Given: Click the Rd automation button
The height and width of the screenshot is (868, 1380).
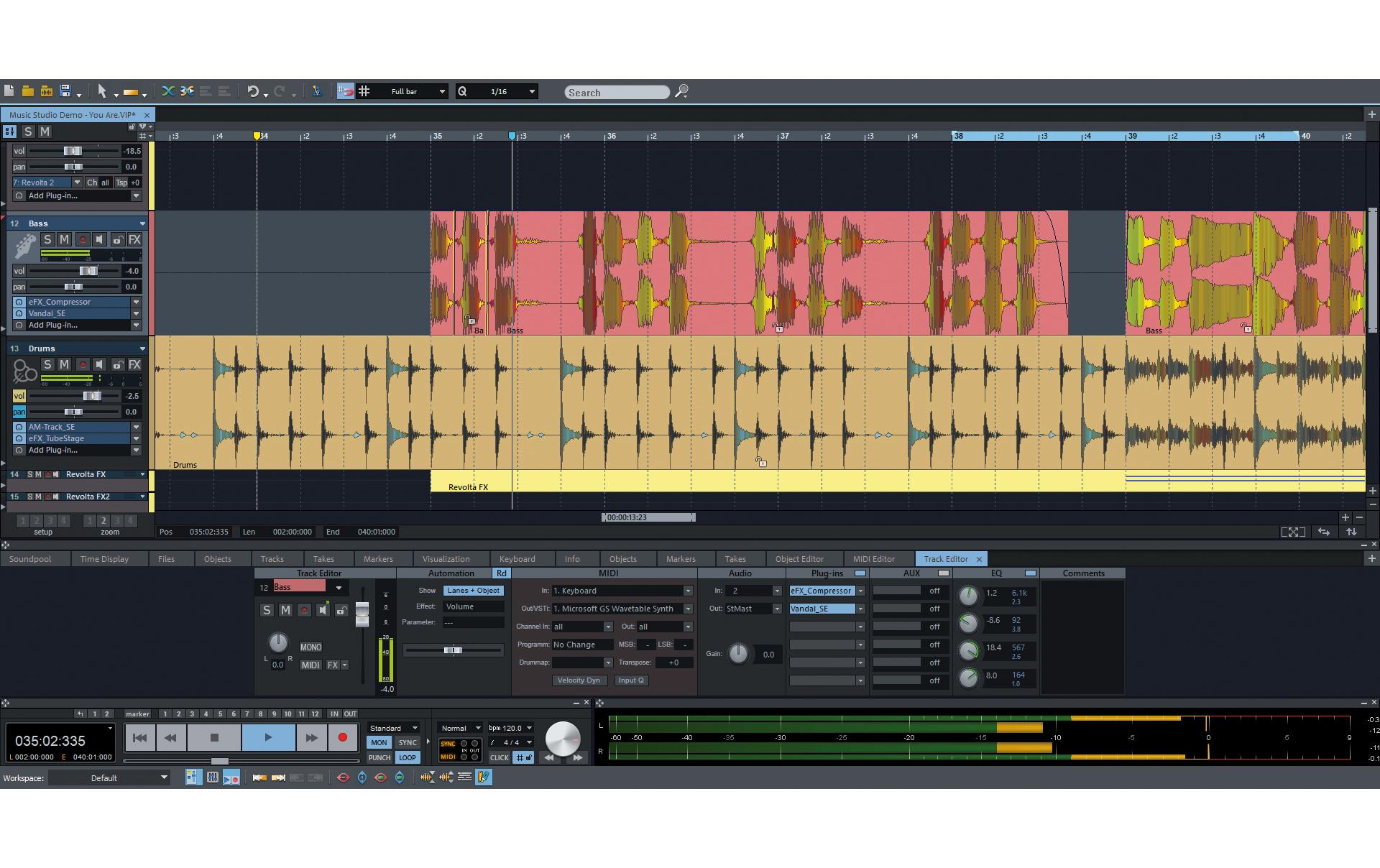Looking at the screenshot, I should pos(501,573).
